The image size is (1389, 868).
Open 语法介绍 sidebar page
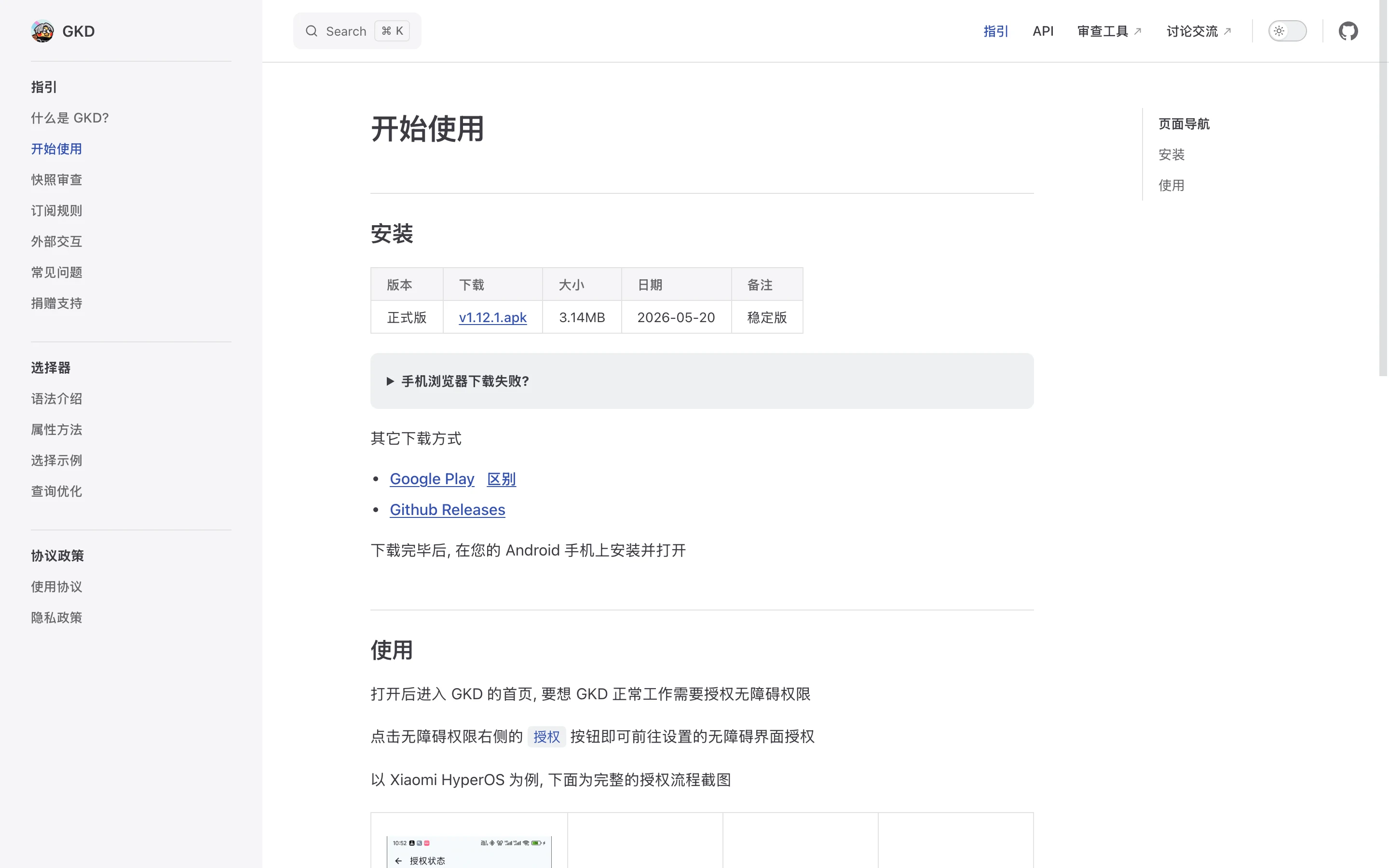(56, 398)
